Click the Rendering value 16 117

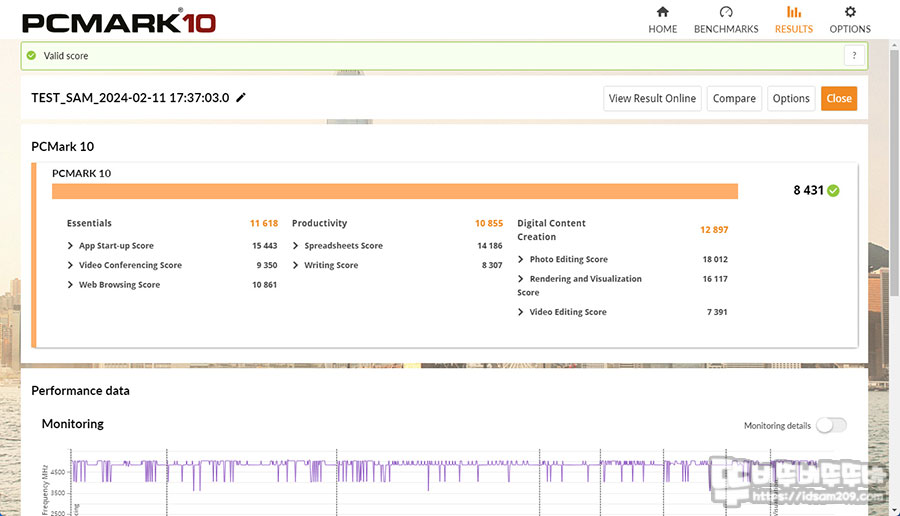pos(715,279)
